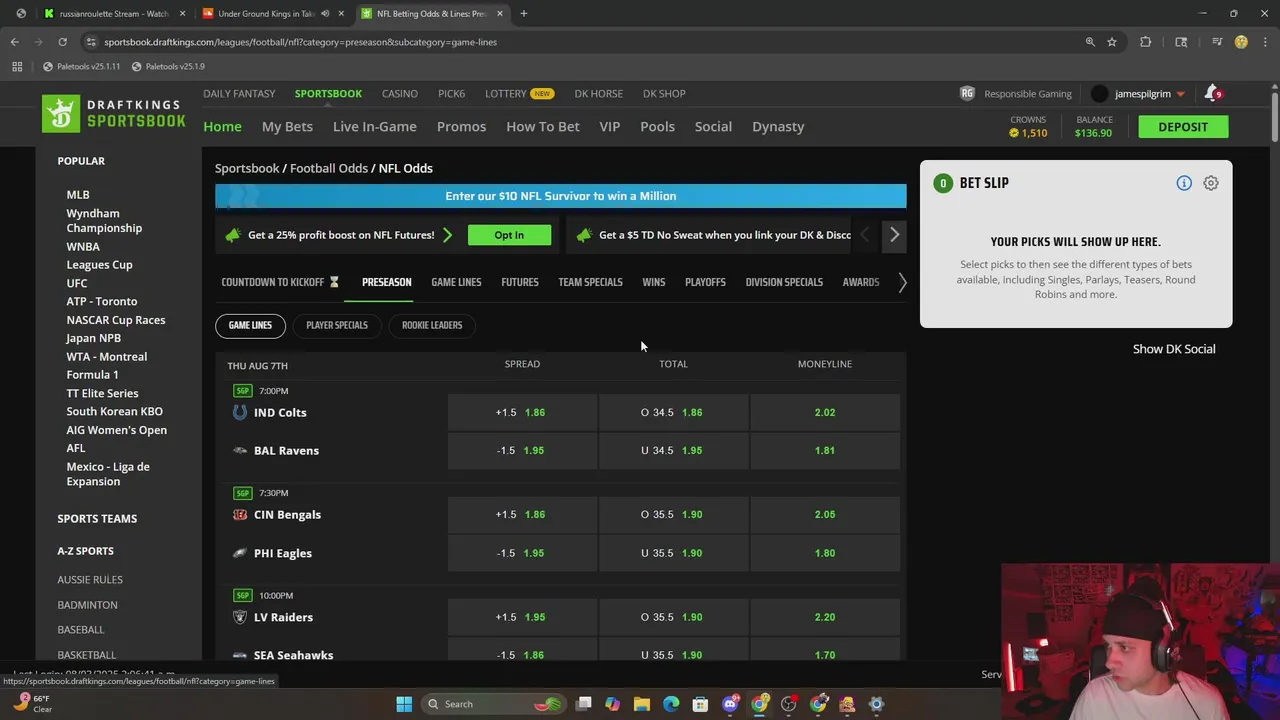Screen dimensions: 1280x720
Task: Switch to Under Ground Kings browser tab
Action: [267, 14]
